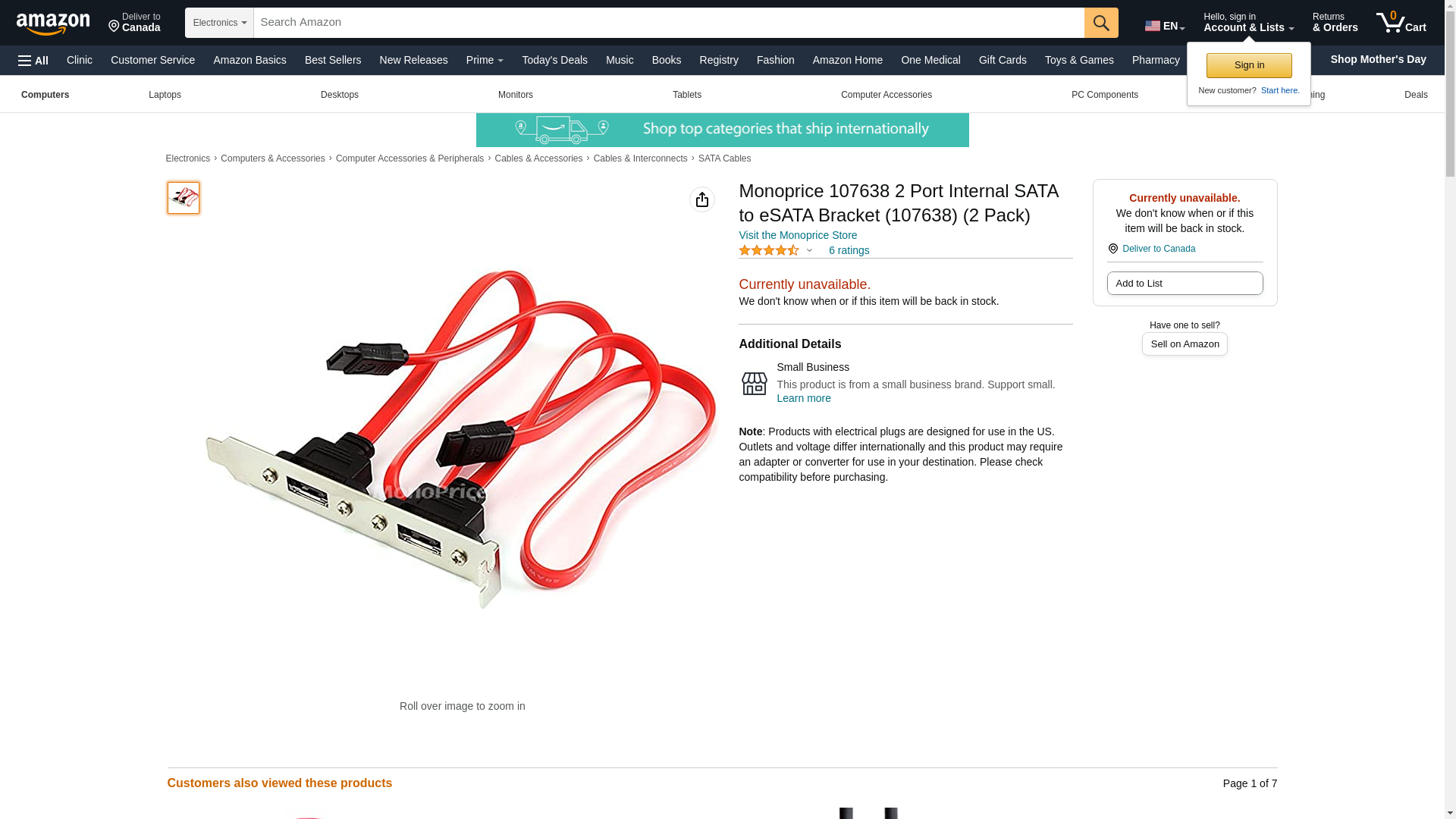Viewport: 1456px width, 819px height.
Task: Click Visit the Monoprice Store link
Action: 798,235
